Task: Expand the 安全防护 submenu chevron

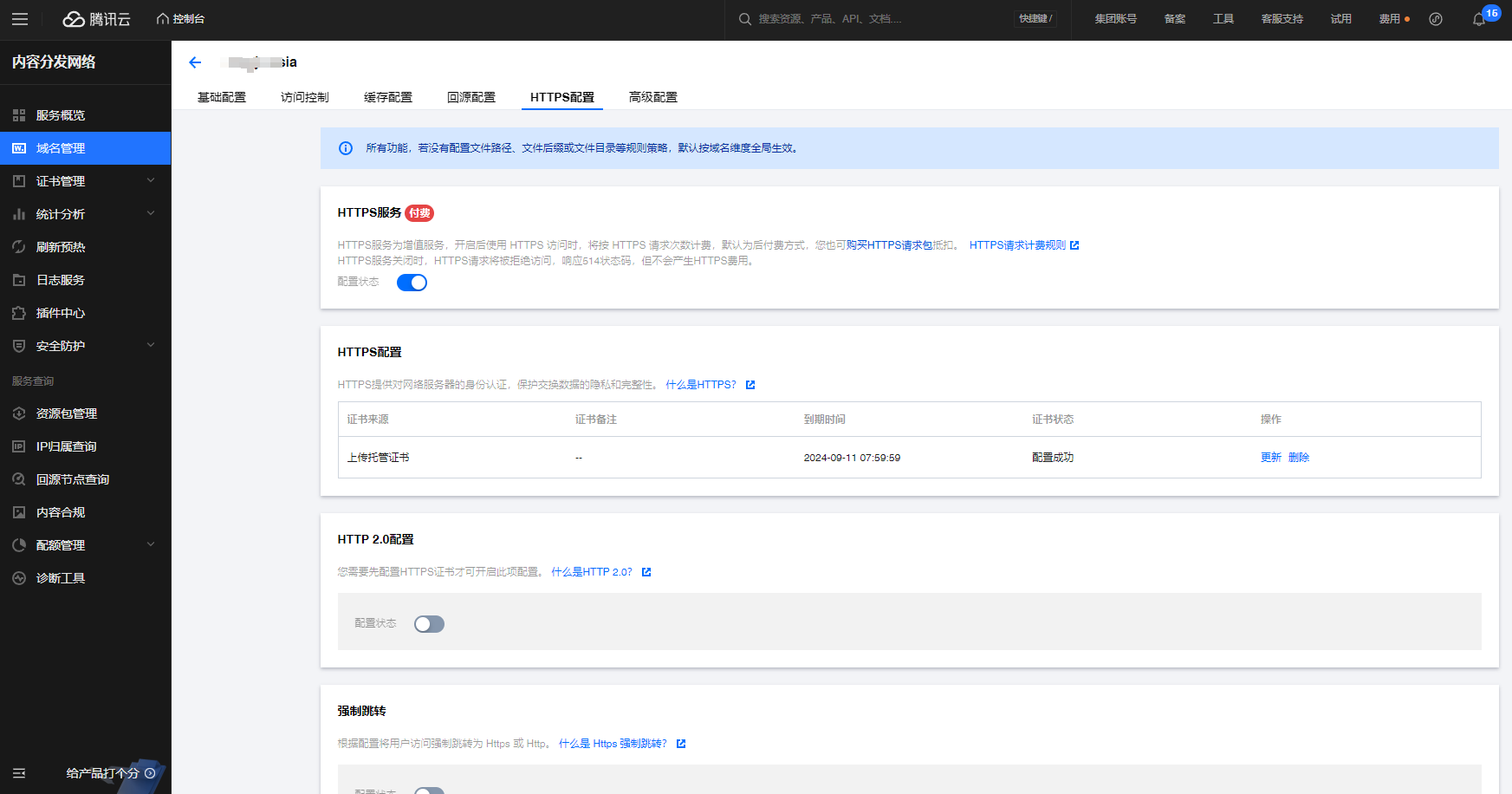Action: [151, 345]
